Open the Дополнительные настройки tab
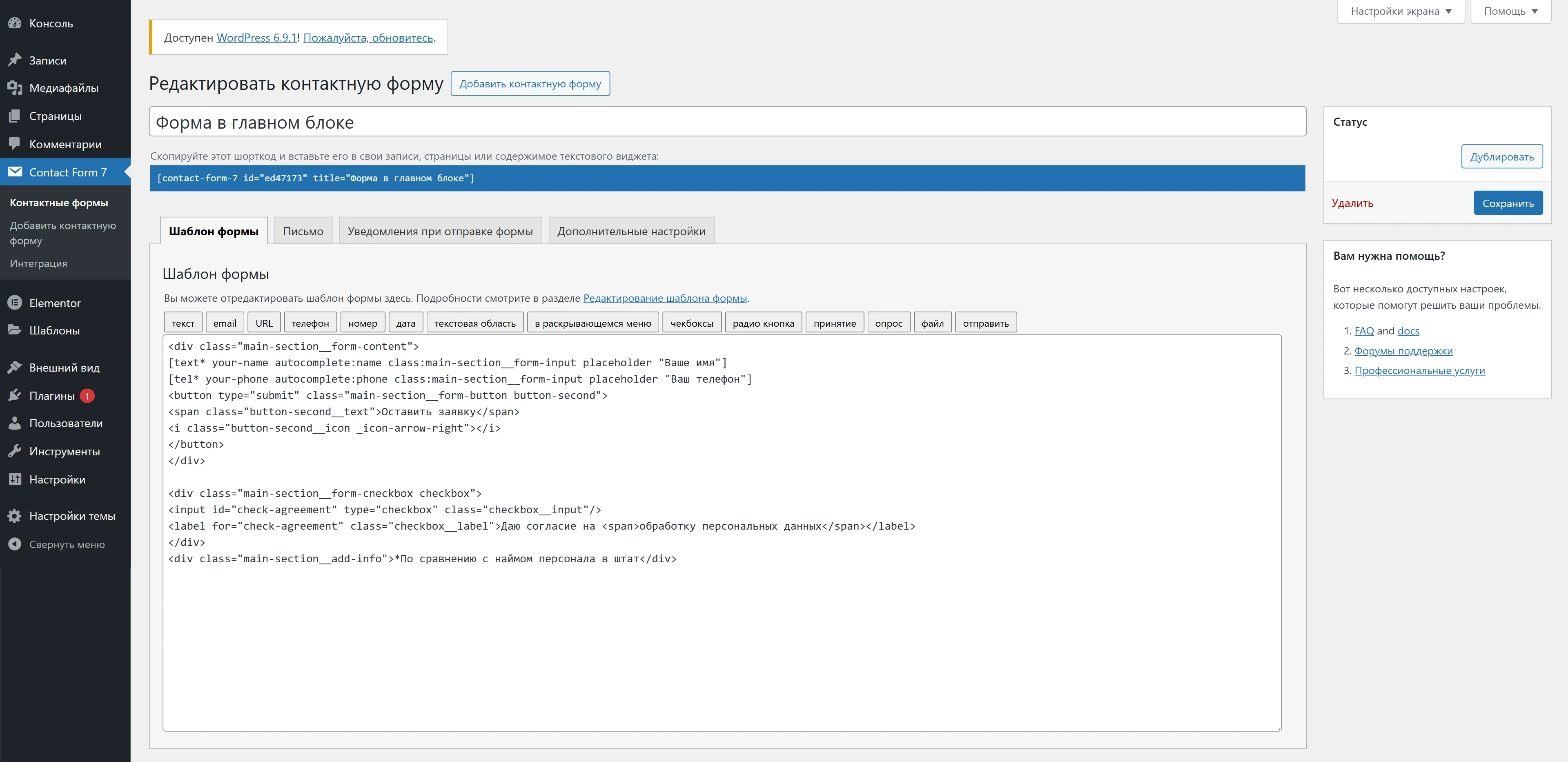 tap(630, 231)
